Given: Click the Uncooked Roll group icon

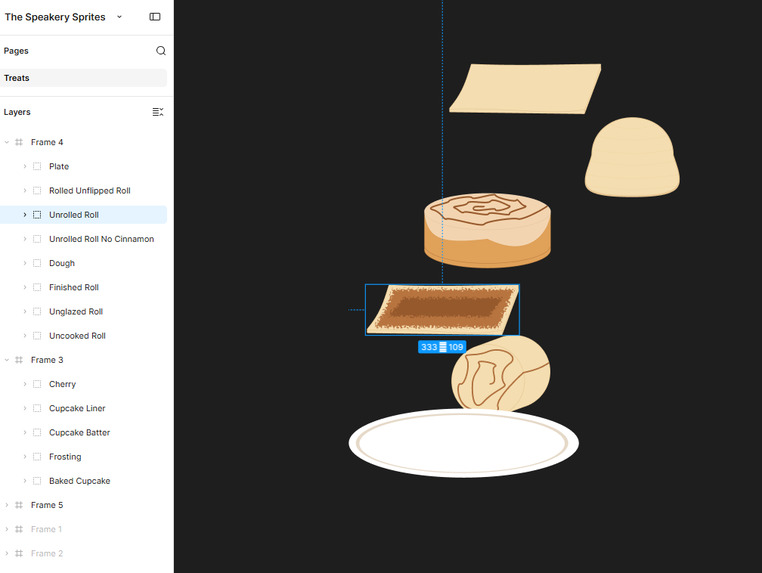Looking at the screenshot, I should (x=37, y=336).
